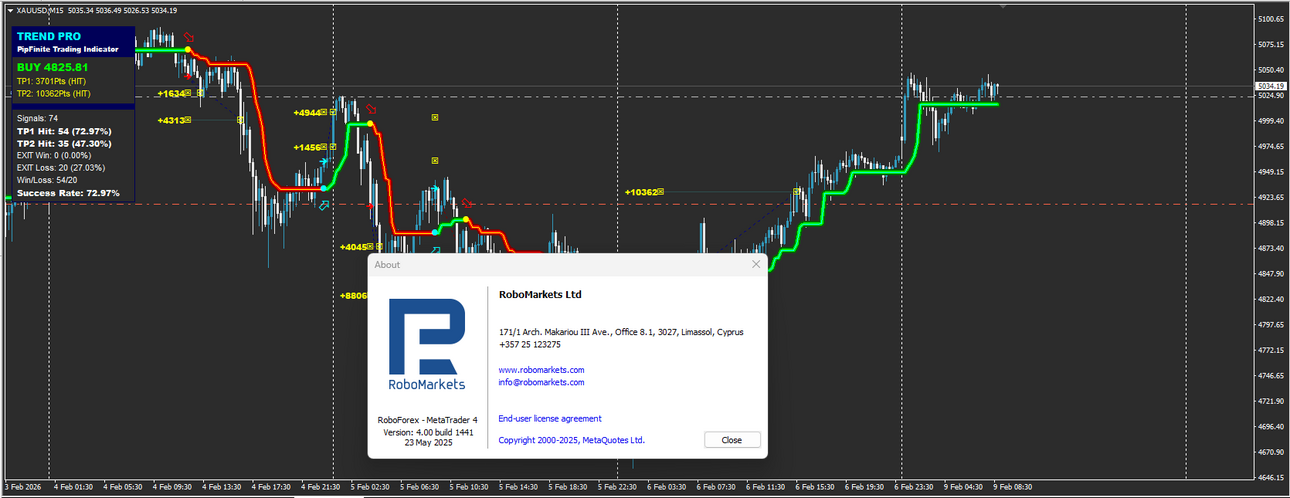Click the +357 25 123275 phone number
Image resolution: width=1290 pixels, height=498 pixels.
[x=529, y=344]
